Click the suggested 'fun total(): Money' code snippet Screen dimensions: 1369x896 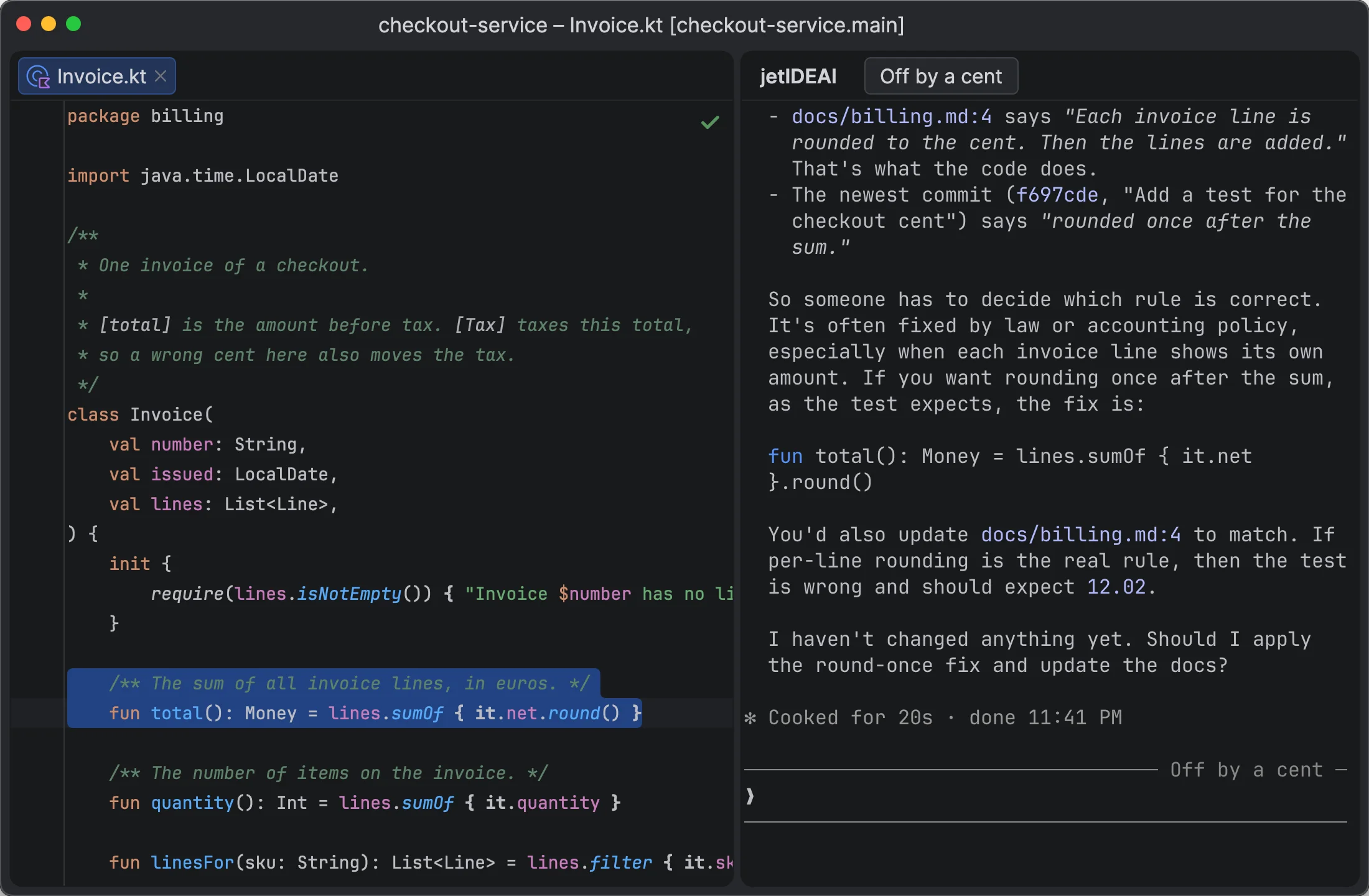click(1009, 469)
